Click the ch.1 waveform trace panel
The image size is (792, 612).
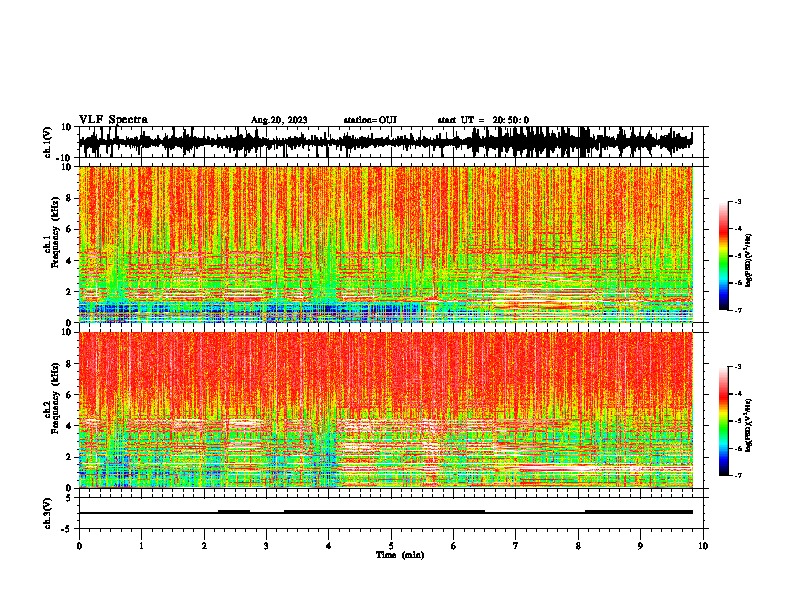tap(393, 142)
